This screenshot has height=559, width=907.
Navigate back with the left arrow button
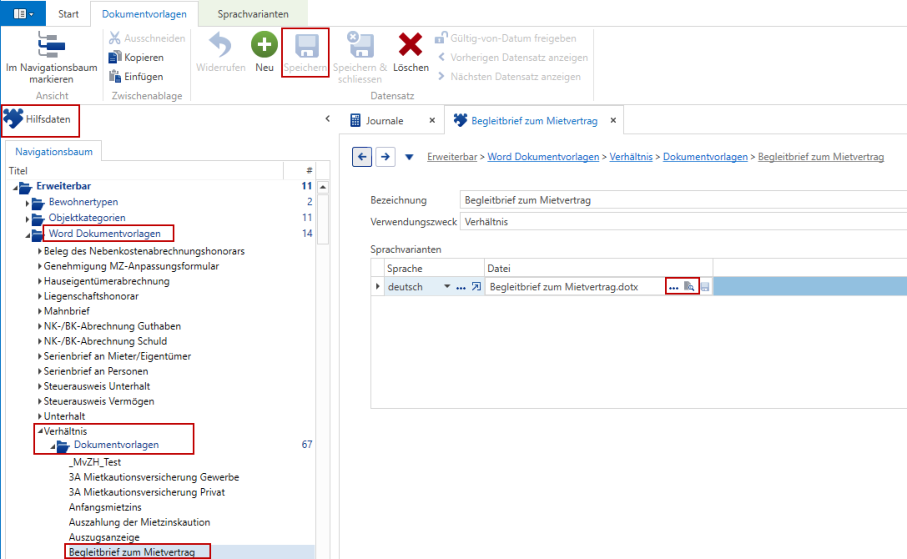pos(362,157)
